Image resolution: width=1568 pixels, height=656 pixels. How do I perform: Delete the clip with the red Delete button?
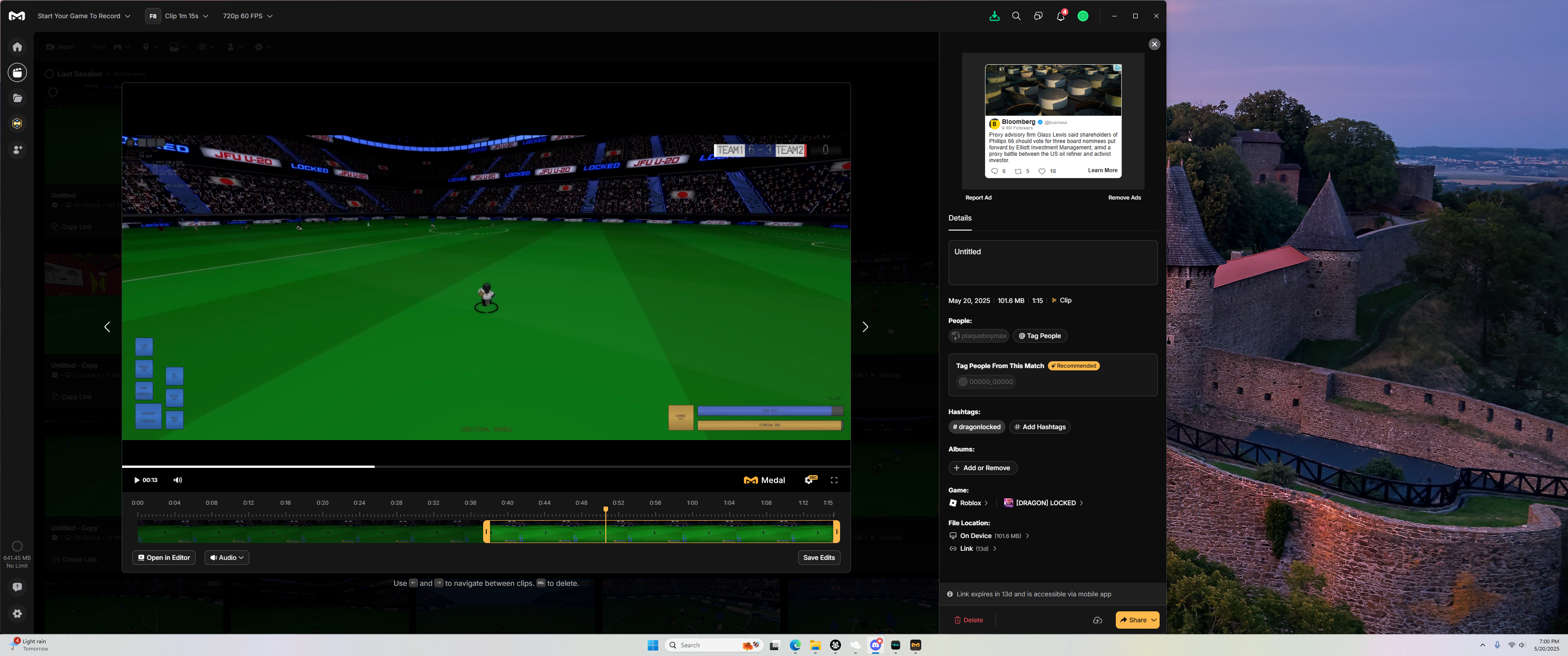click(x=969, y=620)
